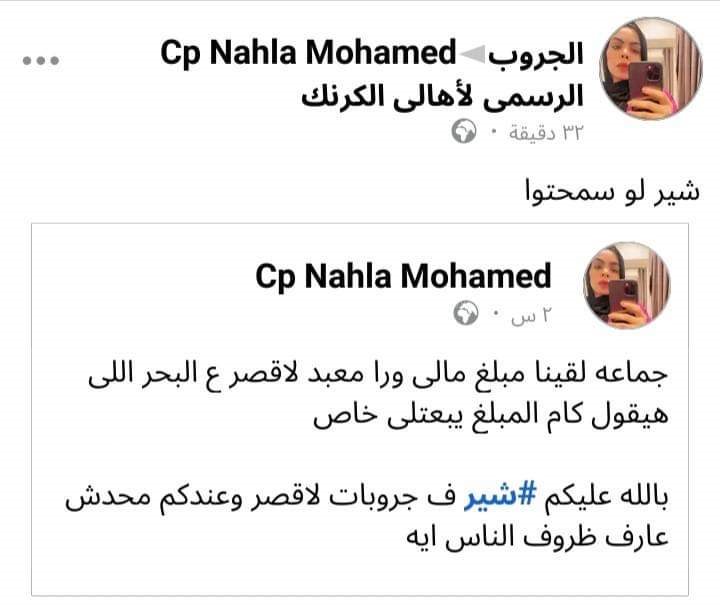Open the three-dot post options menu
Viewport: 720px width, 609px height.
(43, 59)
